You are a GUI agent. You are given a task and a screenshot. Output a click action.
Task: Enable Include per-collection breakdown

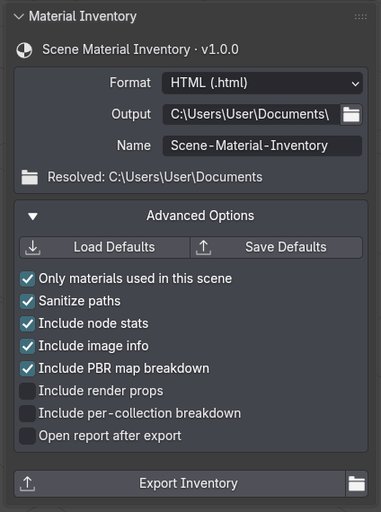27,414
